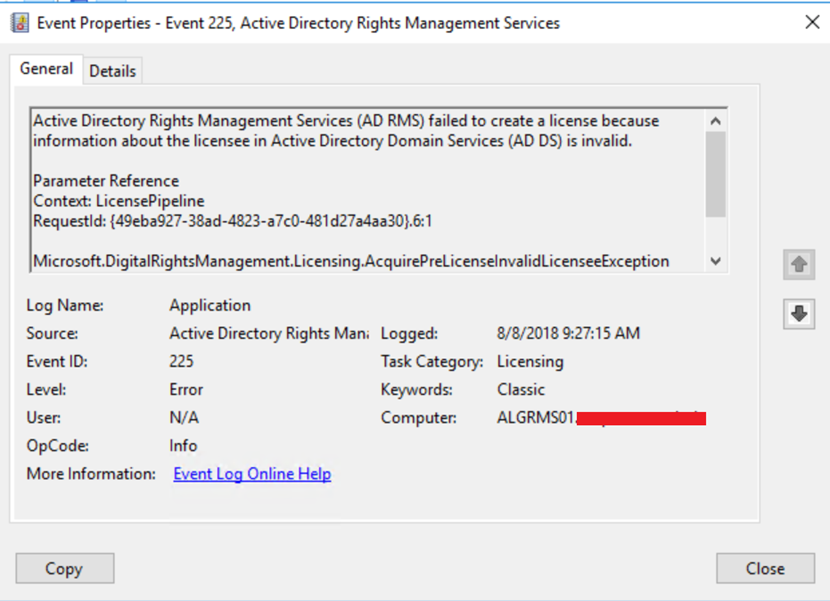Click the Level value Error

[186, 389]
